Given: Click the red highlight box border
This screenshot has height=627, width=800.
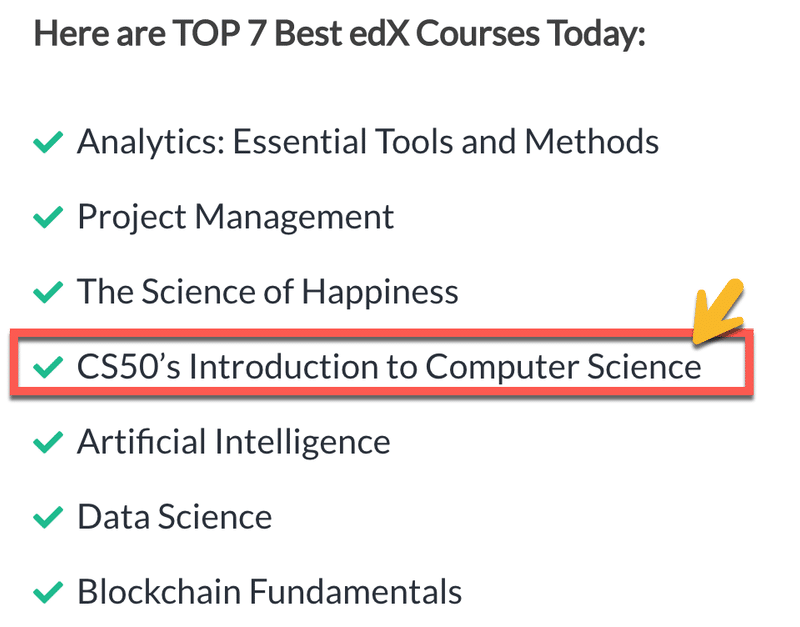Looking at the screenshot, I should pos(382,333).
